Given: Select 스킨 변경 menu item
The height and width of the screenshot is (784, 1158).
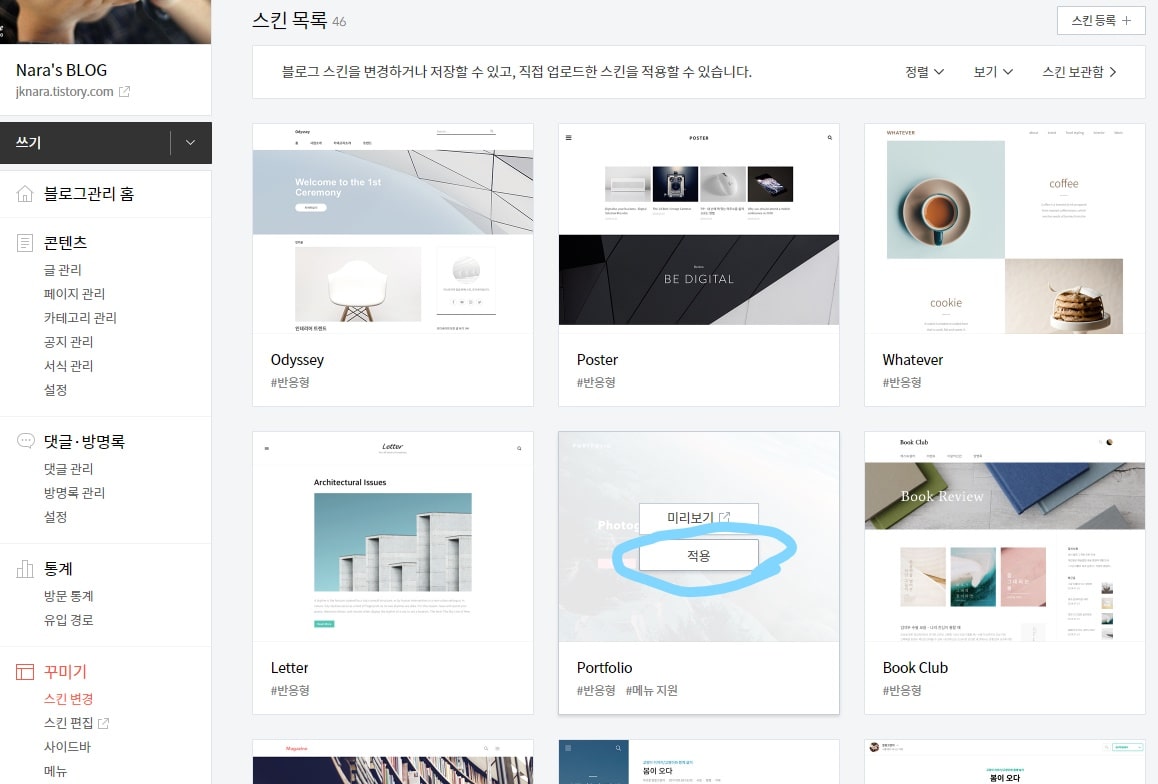Looking at the screenshot, I should [x=69, y=698].
